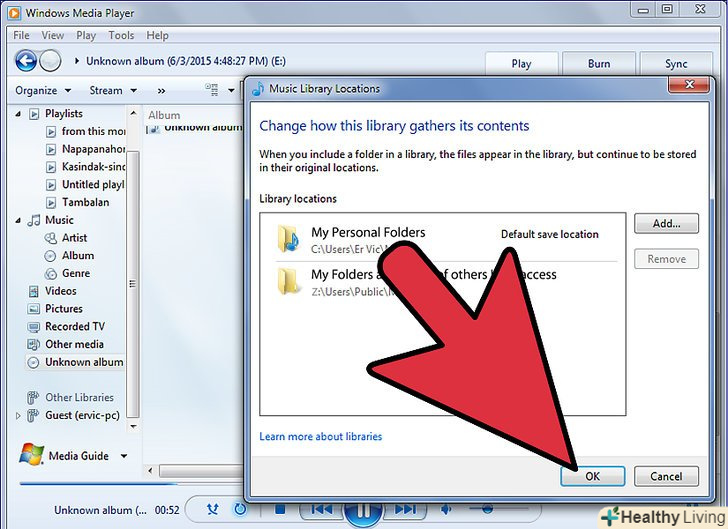This screenshot has height=529, width=728.
Task: Open the Organize dropdown
Action: click(43, 90)
